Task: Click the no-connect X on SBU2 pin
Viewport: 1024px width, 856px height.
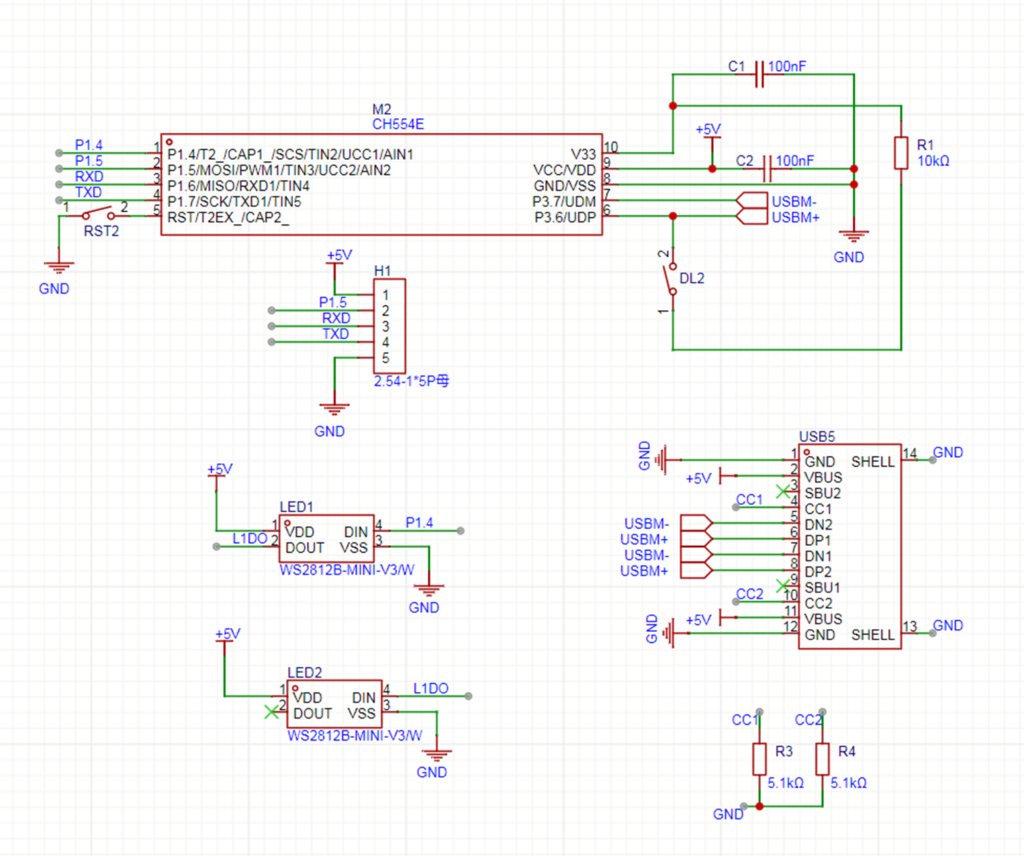Action: (783, 492)
